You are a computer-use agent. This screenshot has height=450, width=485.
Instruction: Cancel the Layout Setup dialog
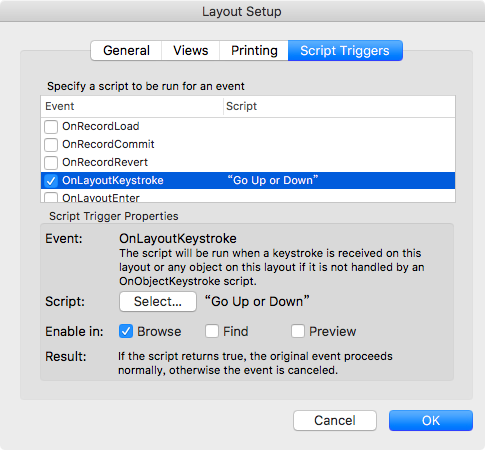point(335,420)
